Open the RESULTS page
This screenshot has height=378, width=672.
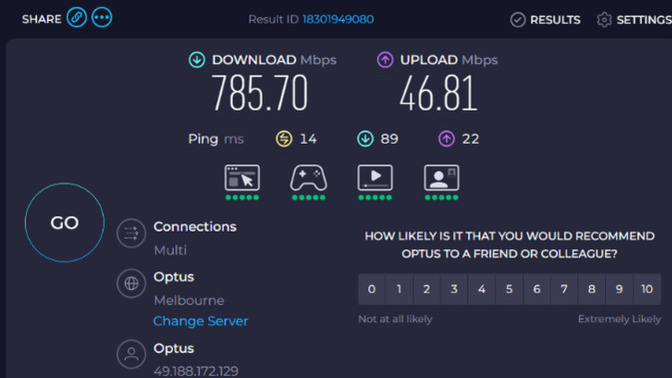click(x=555, y=20)
